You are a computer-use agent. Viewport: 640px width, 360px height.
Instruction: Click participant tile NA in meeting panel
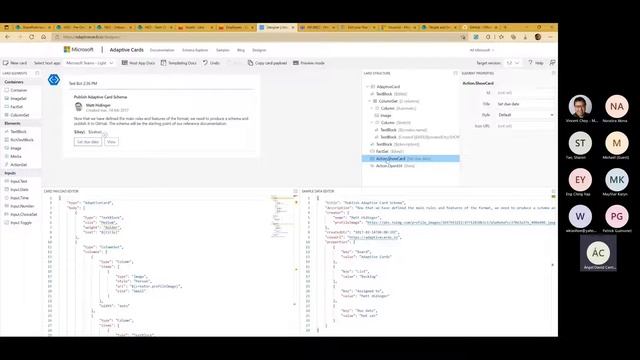(617, 107)
